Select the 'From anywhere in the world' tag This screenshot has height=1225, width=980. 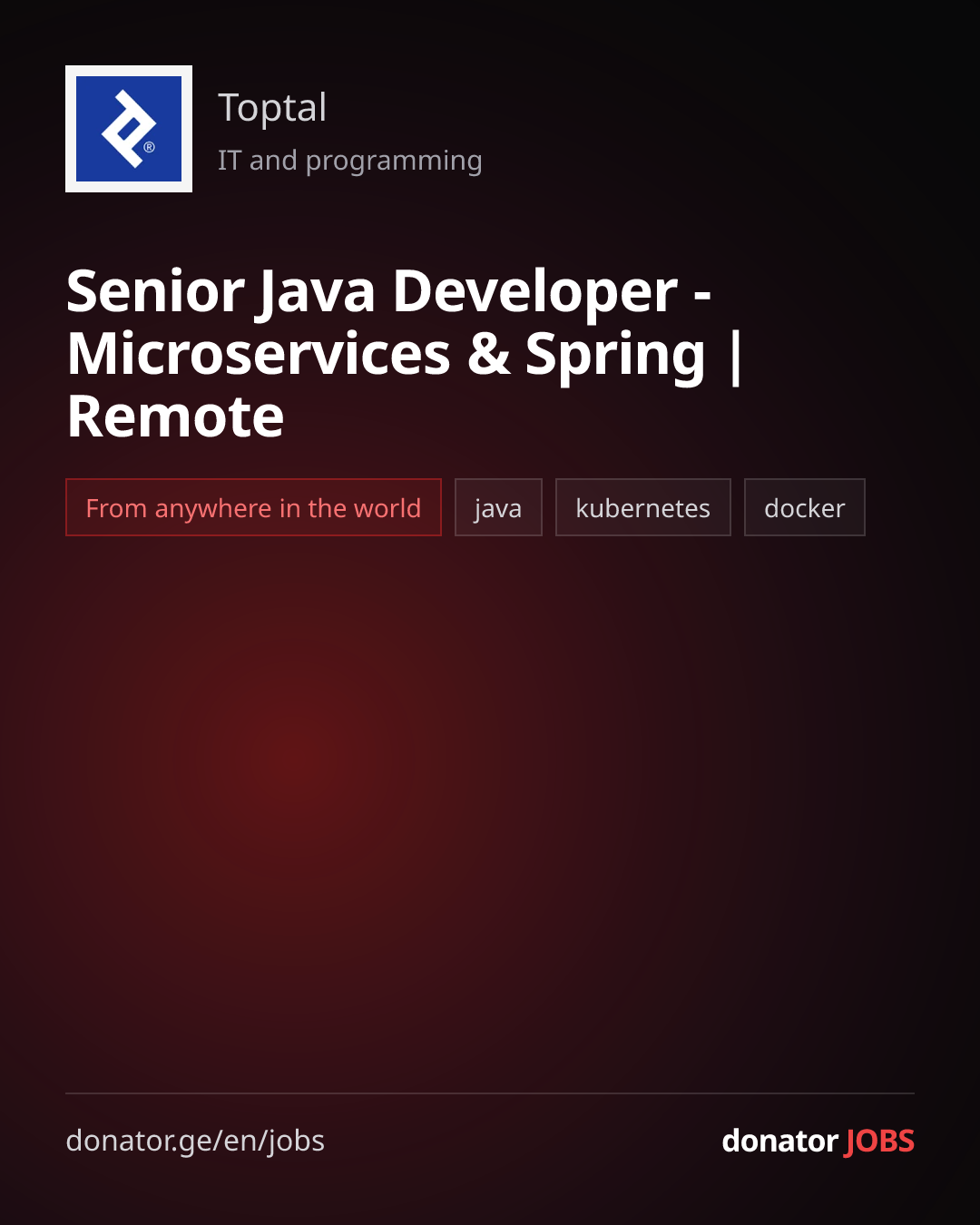[253, 507]
